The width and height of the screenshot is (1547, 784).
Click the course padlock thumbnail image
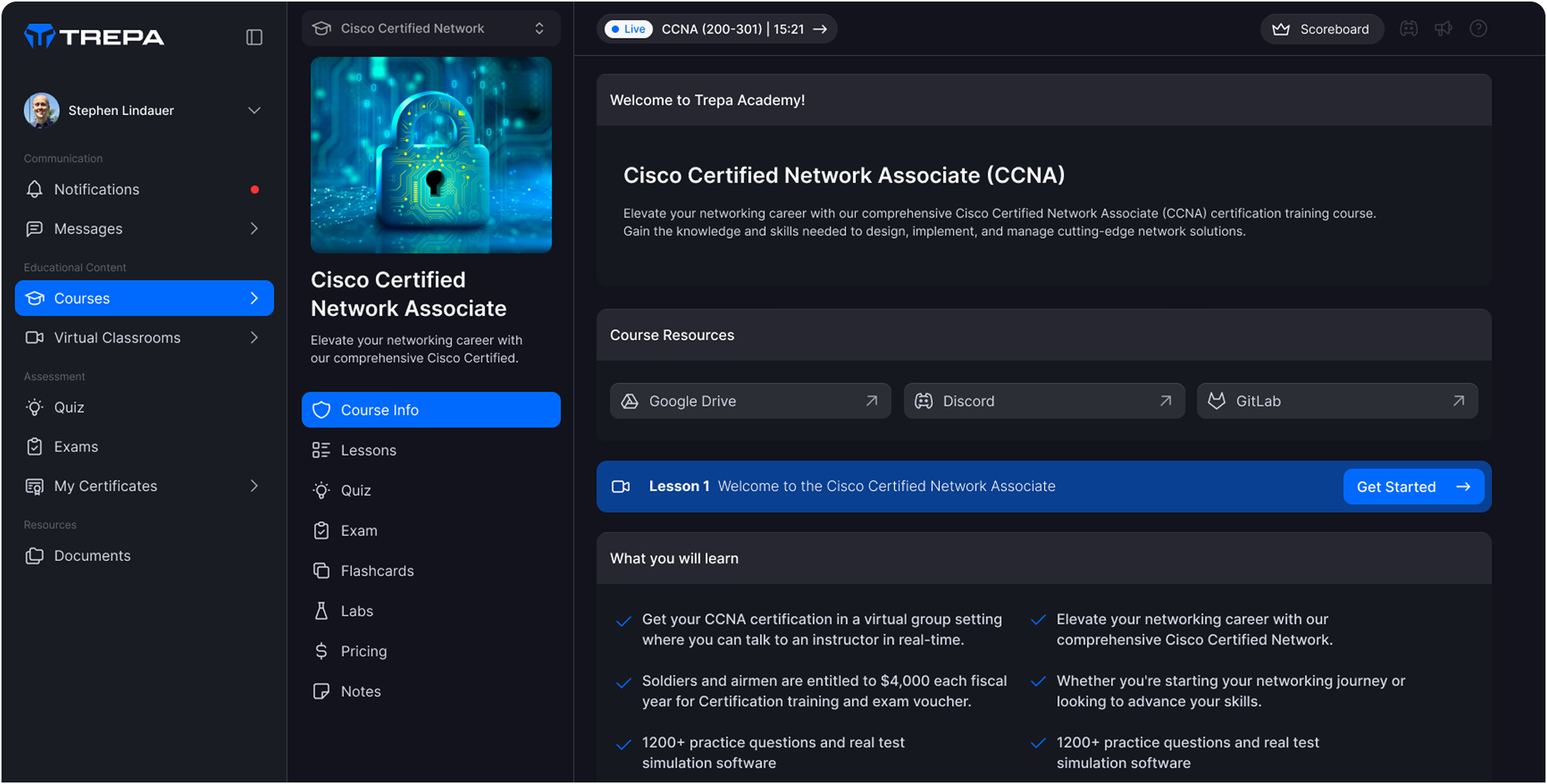(431, 155)
